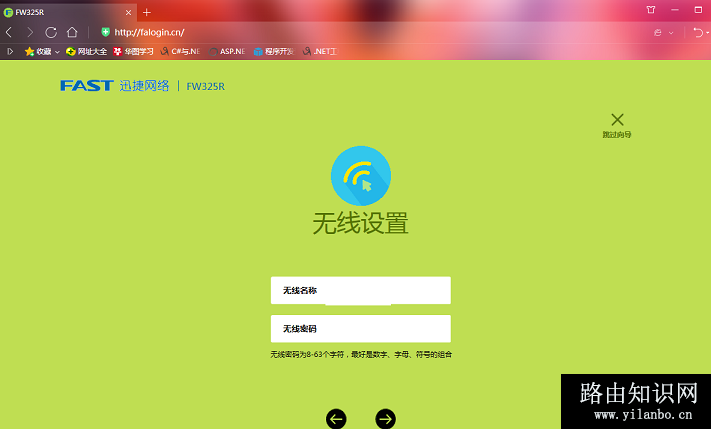Select the address bar showing falogin.cn

tap(149, 32)
